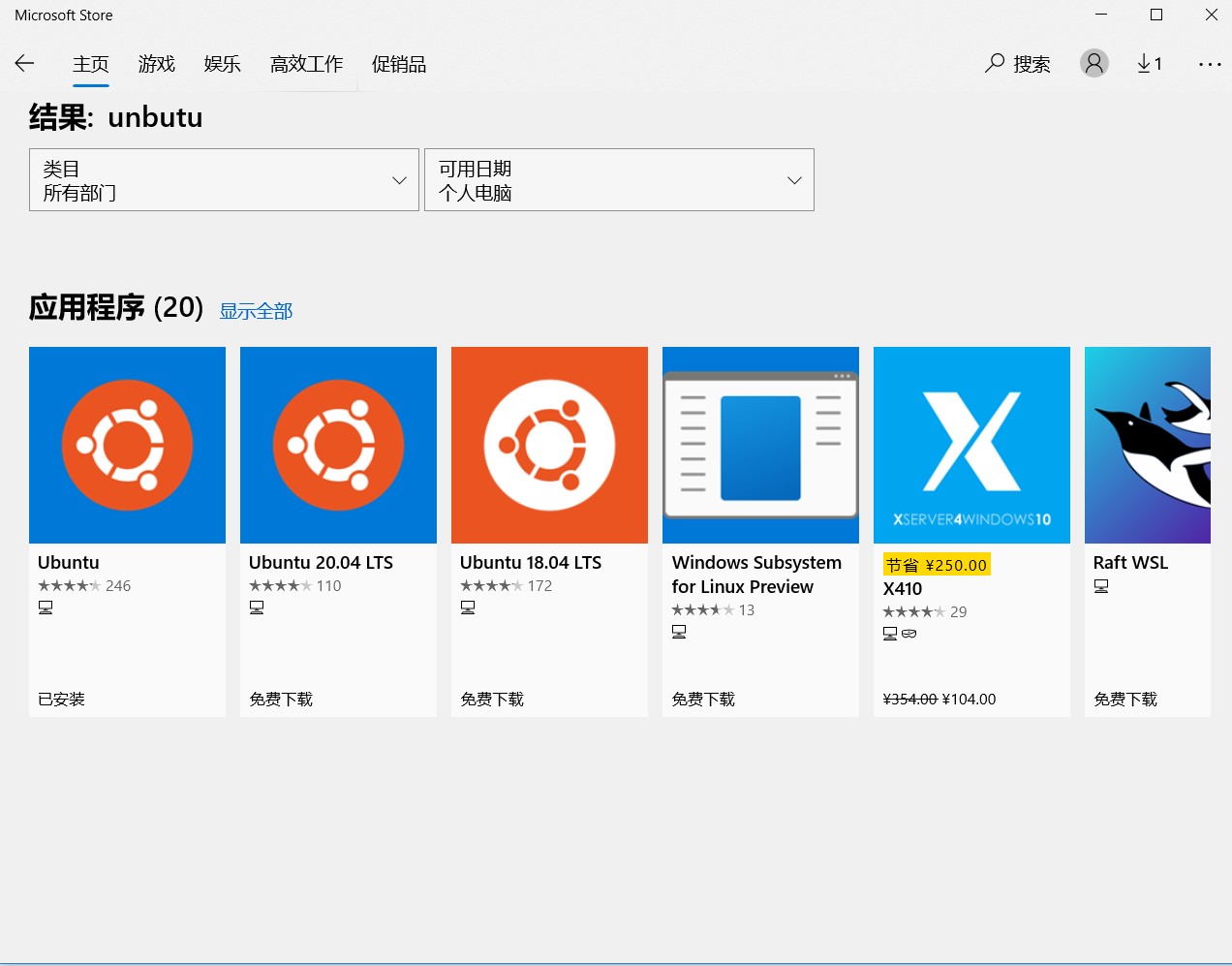Open the X410 title text
Viewport: 1232px width, 966px height.
903,588
